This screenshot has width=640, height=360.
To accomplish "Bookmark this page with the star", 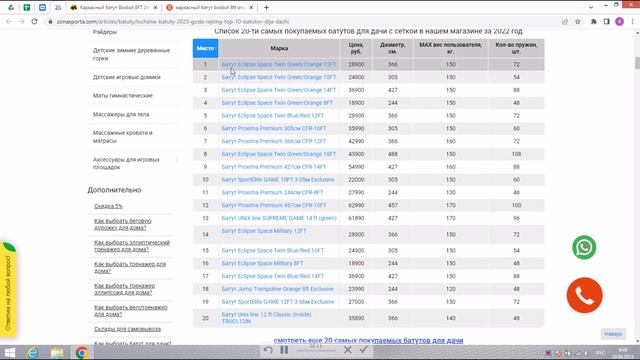I will 578,22.
